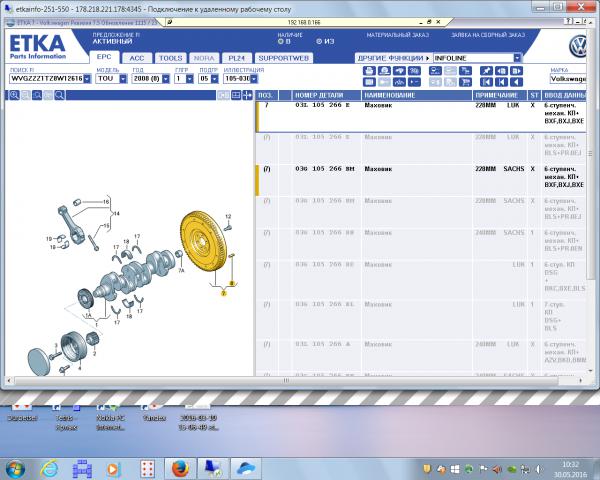Switch to the ACC tab
This screenshot has width=600, height=480.
[x=137, y=58]
